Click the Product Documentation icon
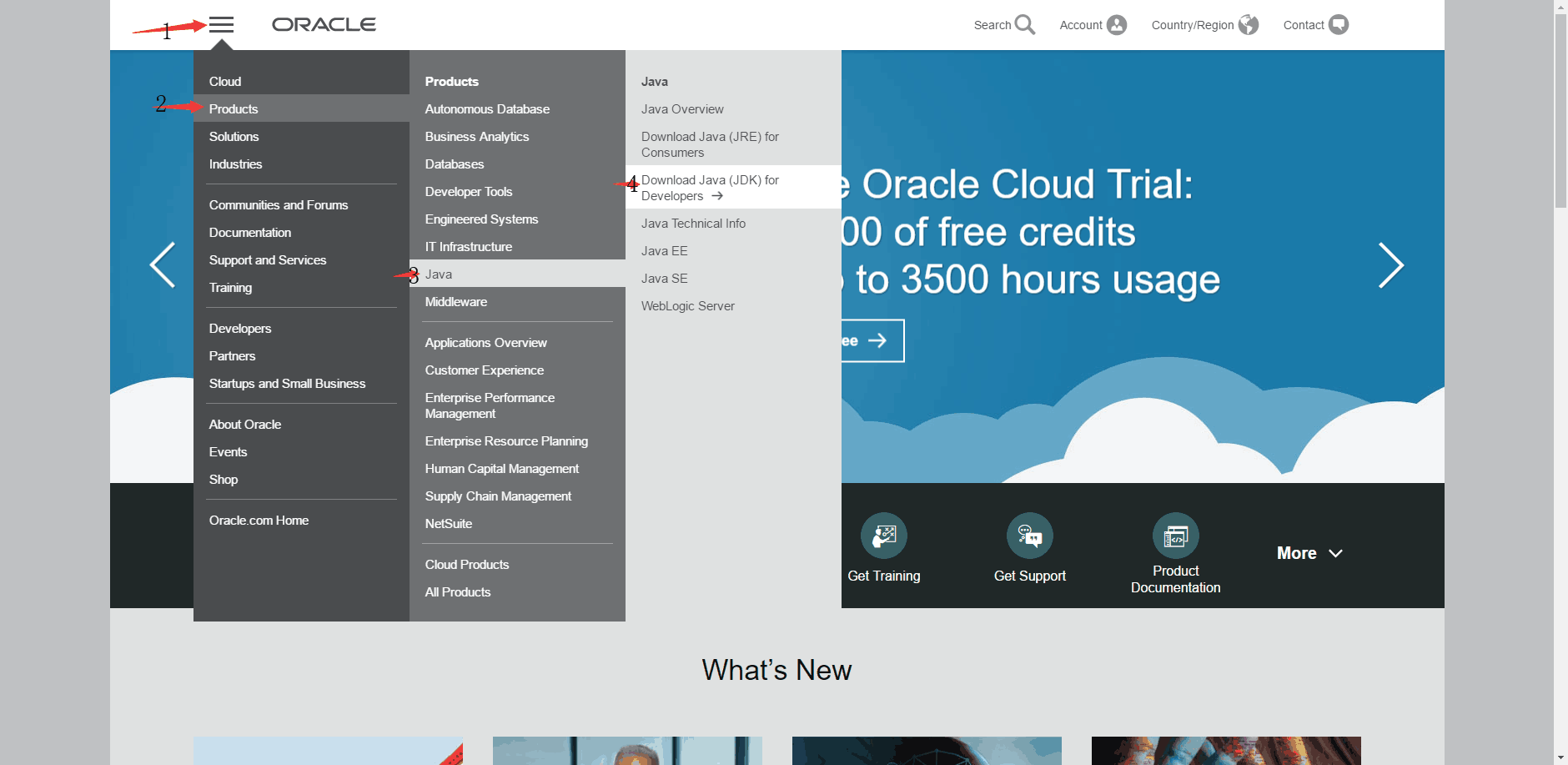Image resolution: width=1568 pixels, height=765 pixels. coord(1176,536)
